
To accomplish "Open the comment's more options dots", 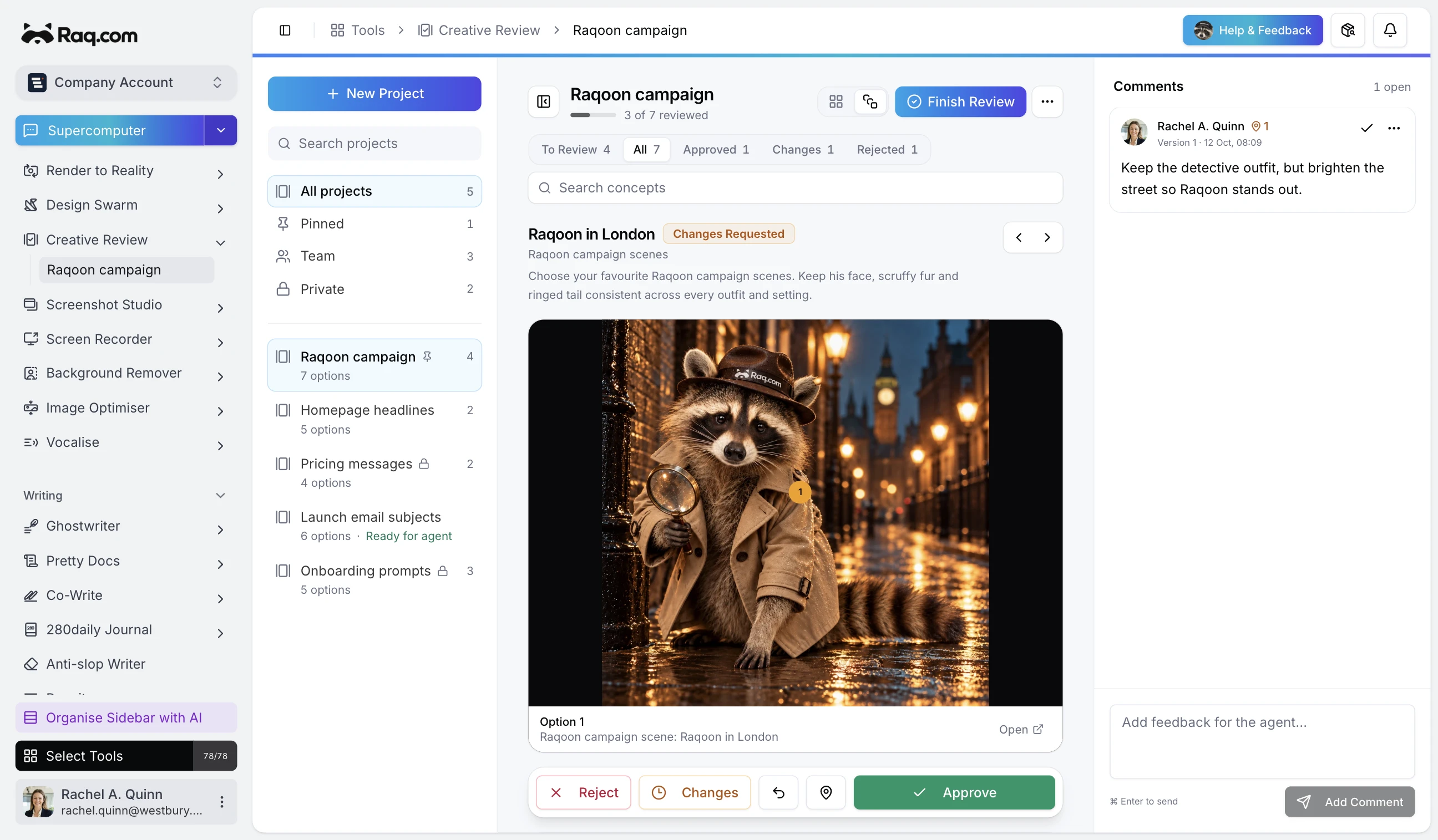I will 1394,128.
